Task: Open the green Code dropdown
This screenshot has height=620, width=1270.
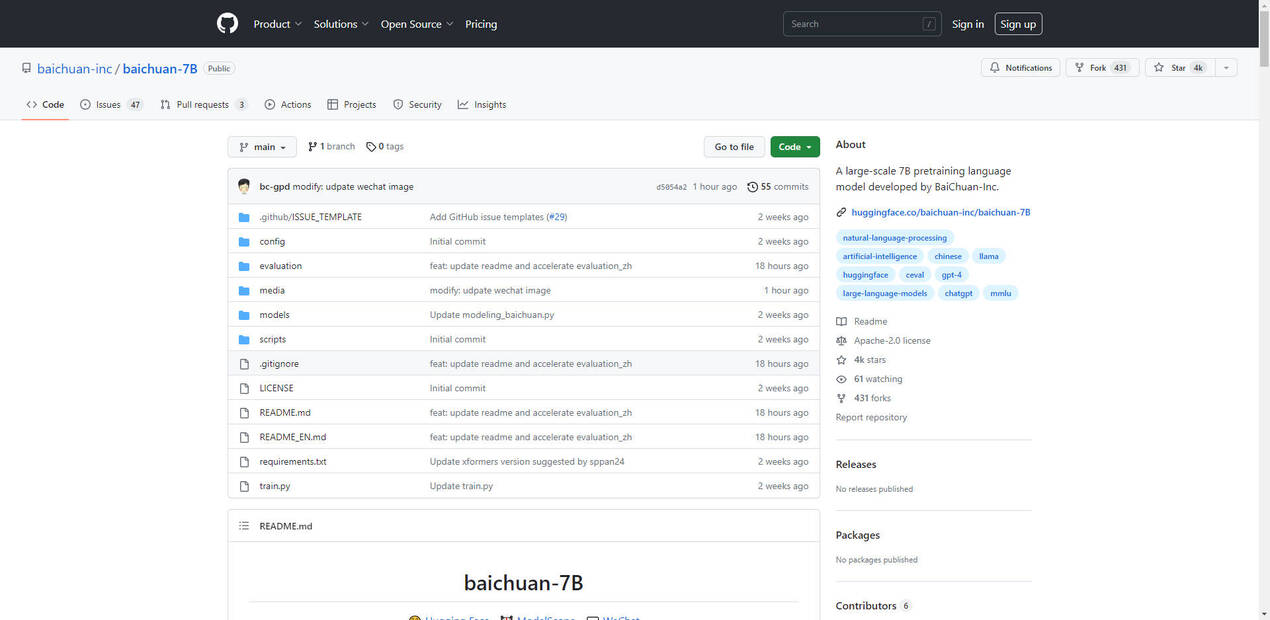Action: [x=794, y=146]
